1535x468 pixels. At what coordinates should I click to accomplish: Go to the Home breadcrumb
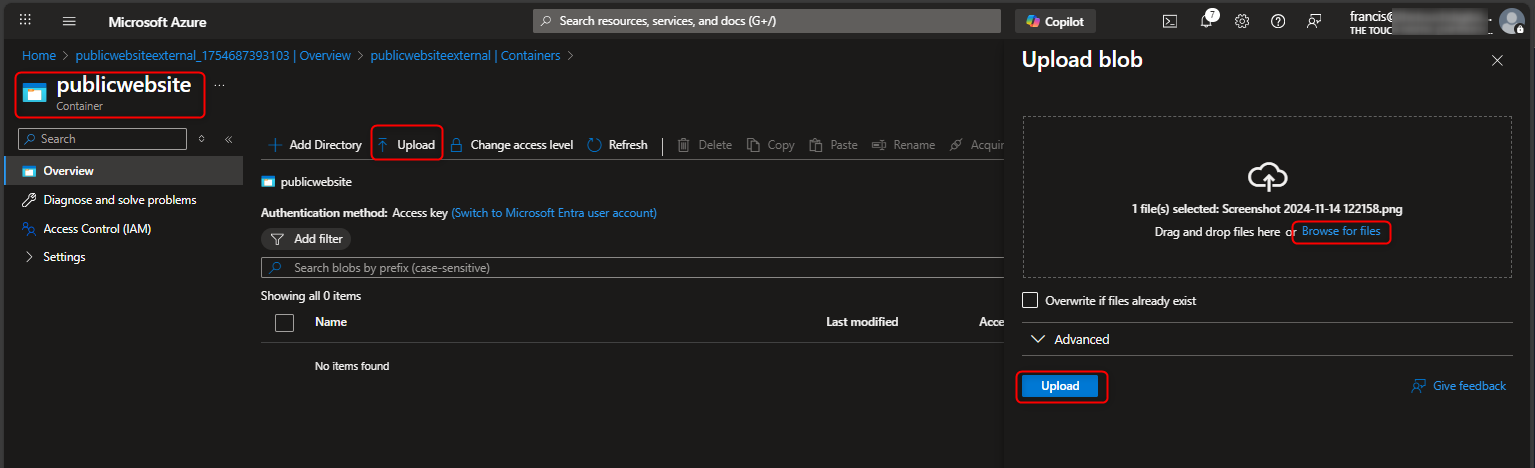click(39, 55)
